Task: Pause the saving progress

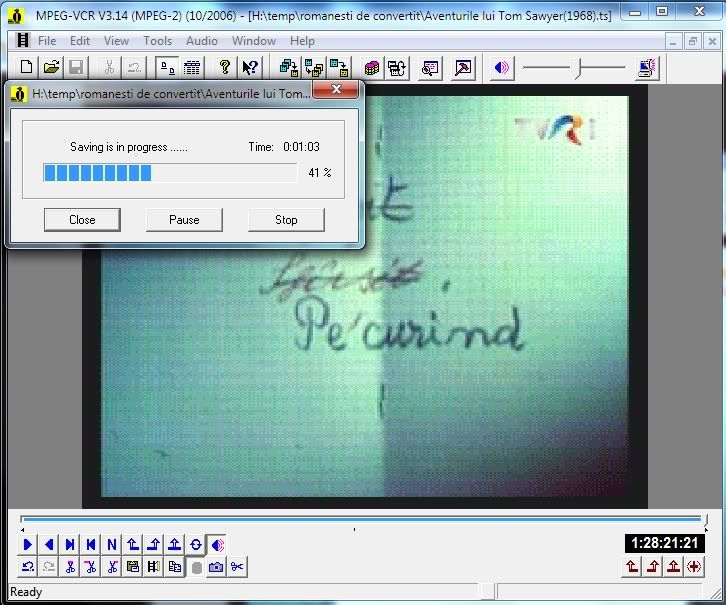Action: coord(184,220)
